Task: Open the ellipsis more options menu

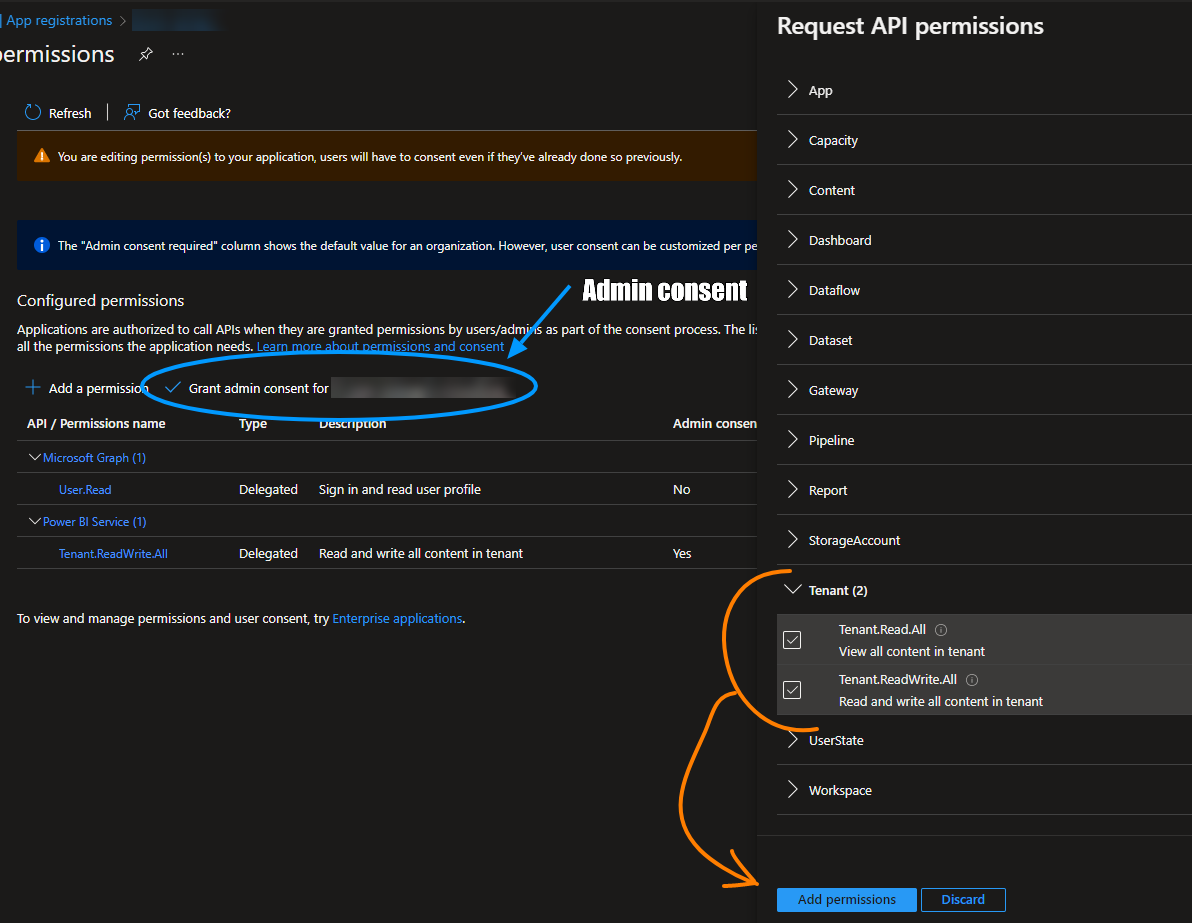Action: click(178, 54)
